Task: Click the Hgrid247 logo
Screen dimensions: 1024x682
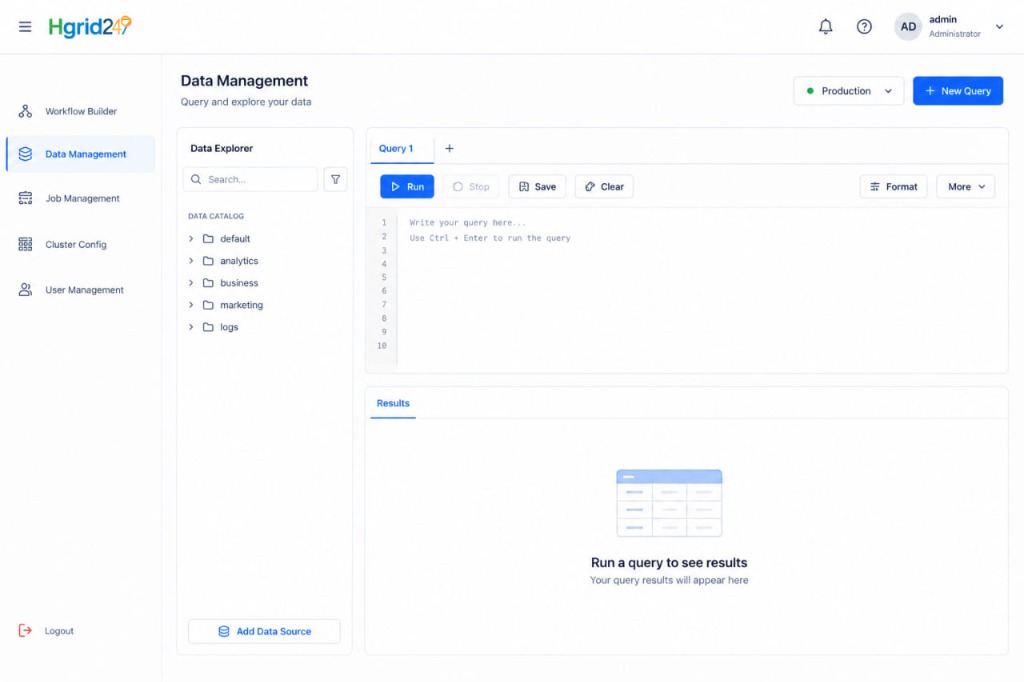Action: coord(89,27)
